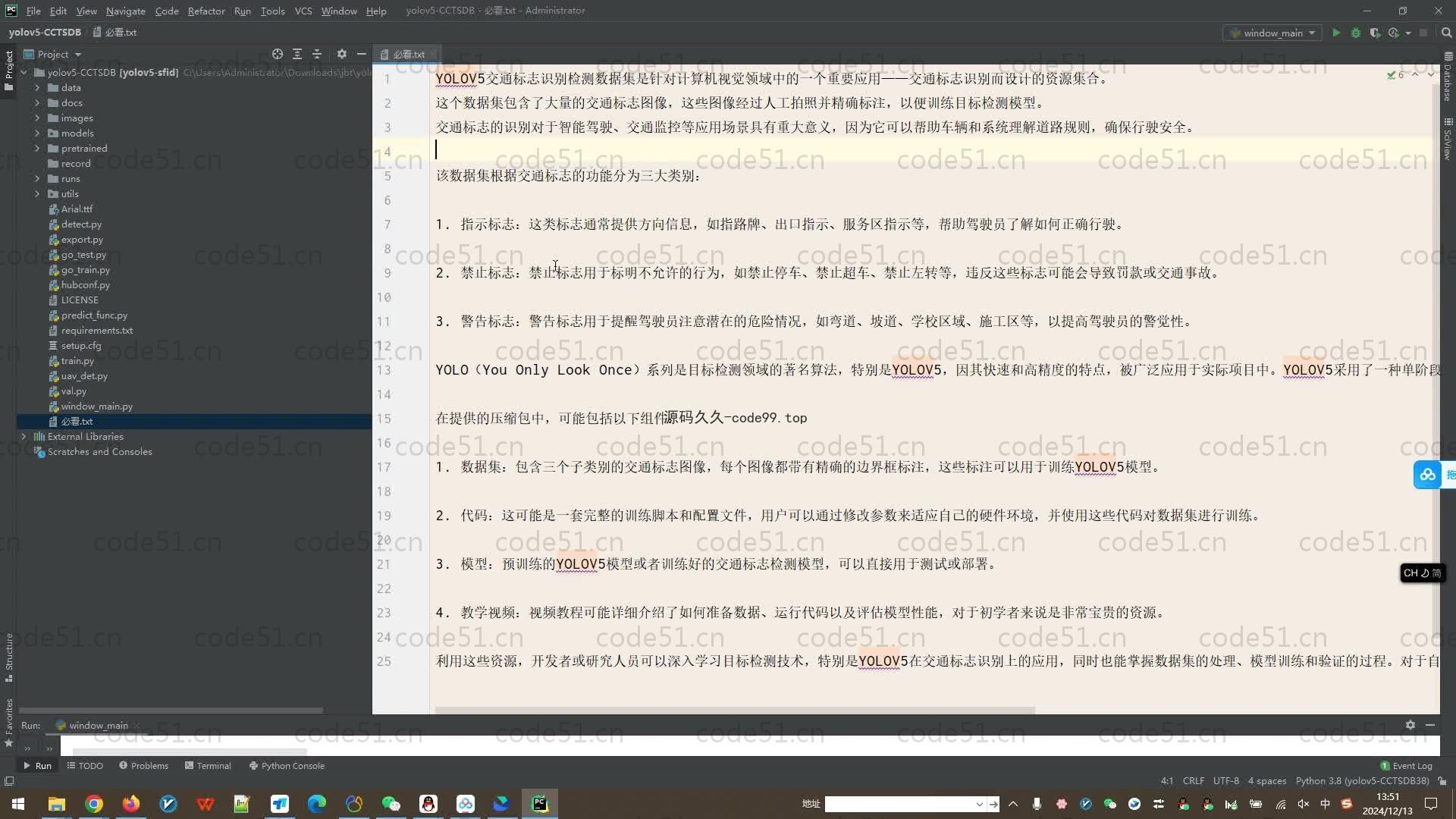Open the VCS menu
The height and width of the screenshot is (819, 1456).
(303, 11)
